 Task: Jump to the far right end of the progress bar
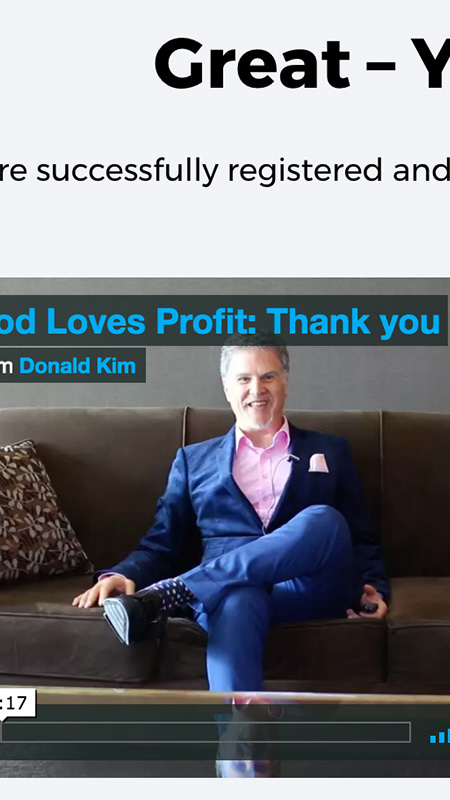click(x=407, y=732)
